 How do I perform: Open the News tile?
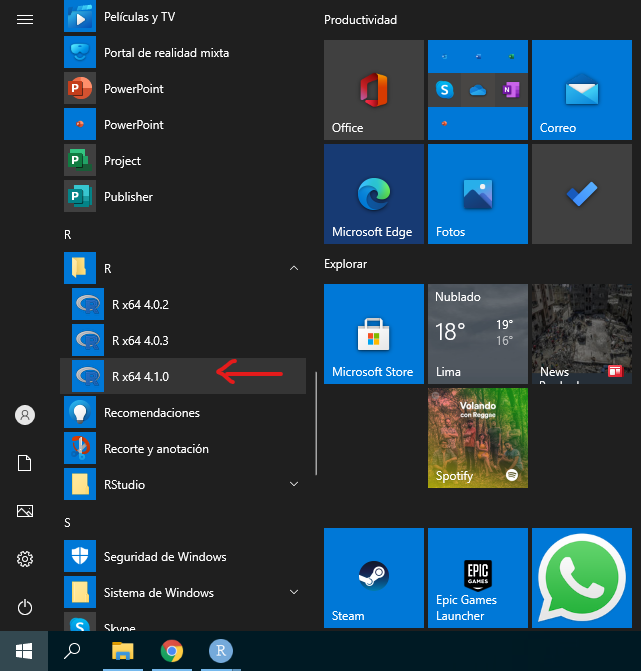[x=582, y=334]
